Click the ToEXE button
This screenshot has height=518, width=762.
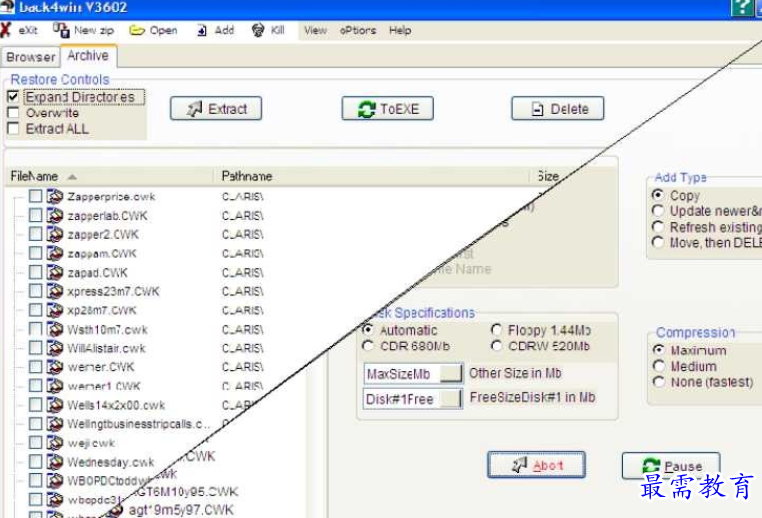point(388,108)
